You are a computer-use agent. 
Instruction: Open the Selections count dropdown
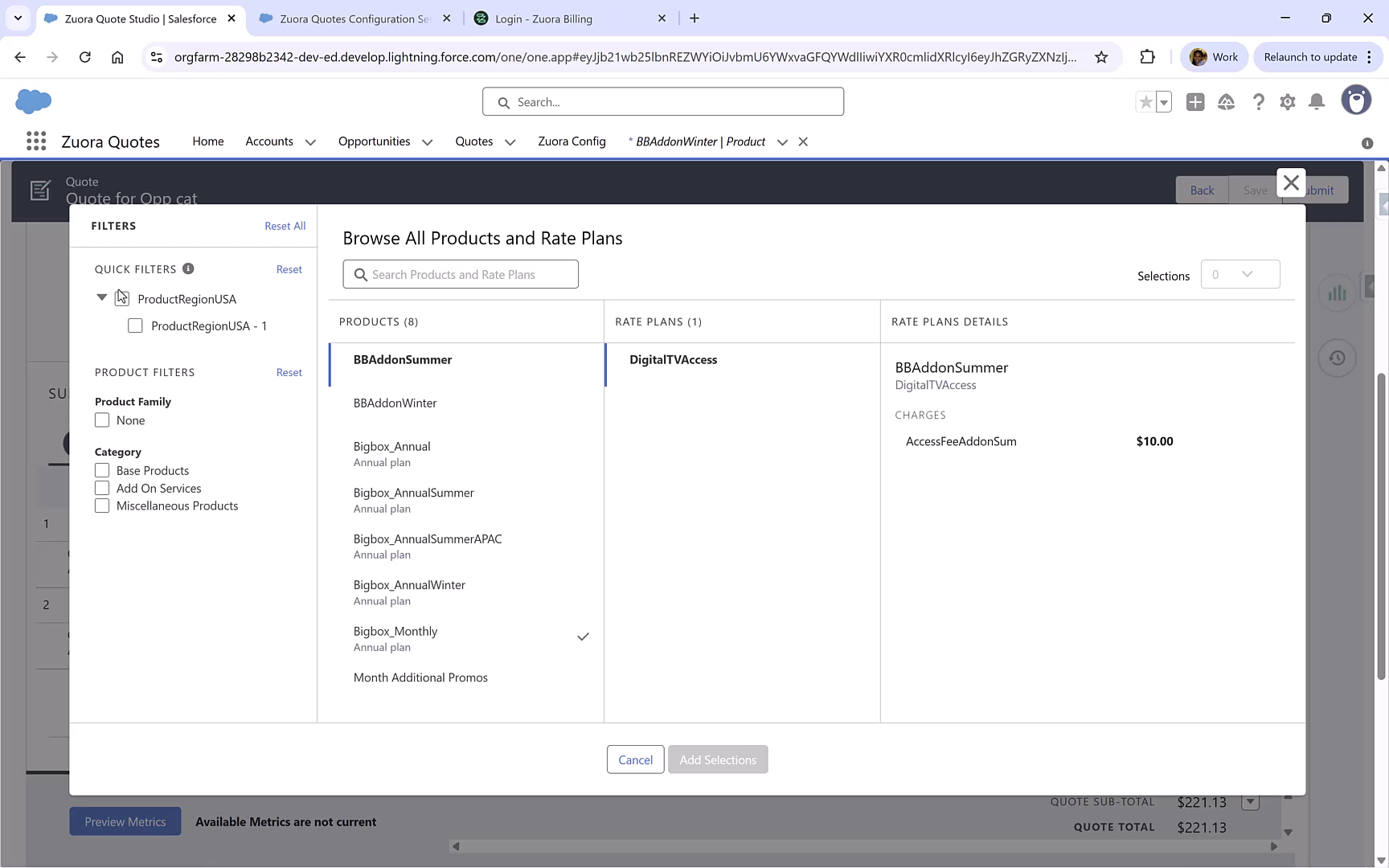(1240, 274)
